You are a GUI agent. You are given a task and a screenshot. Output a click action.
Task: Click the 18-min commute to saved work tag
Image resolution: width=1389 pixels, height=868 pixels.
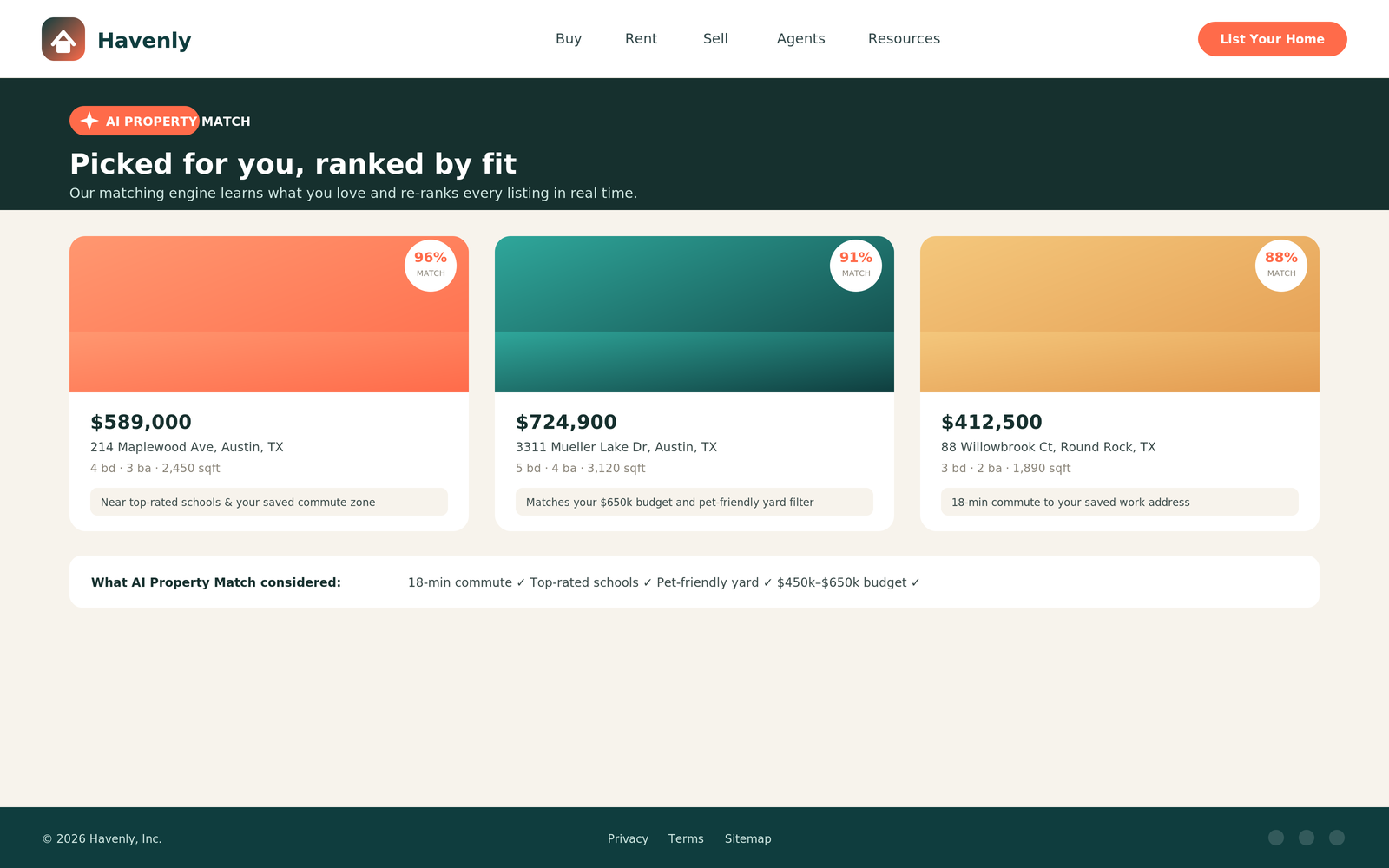pos(1120,502)
